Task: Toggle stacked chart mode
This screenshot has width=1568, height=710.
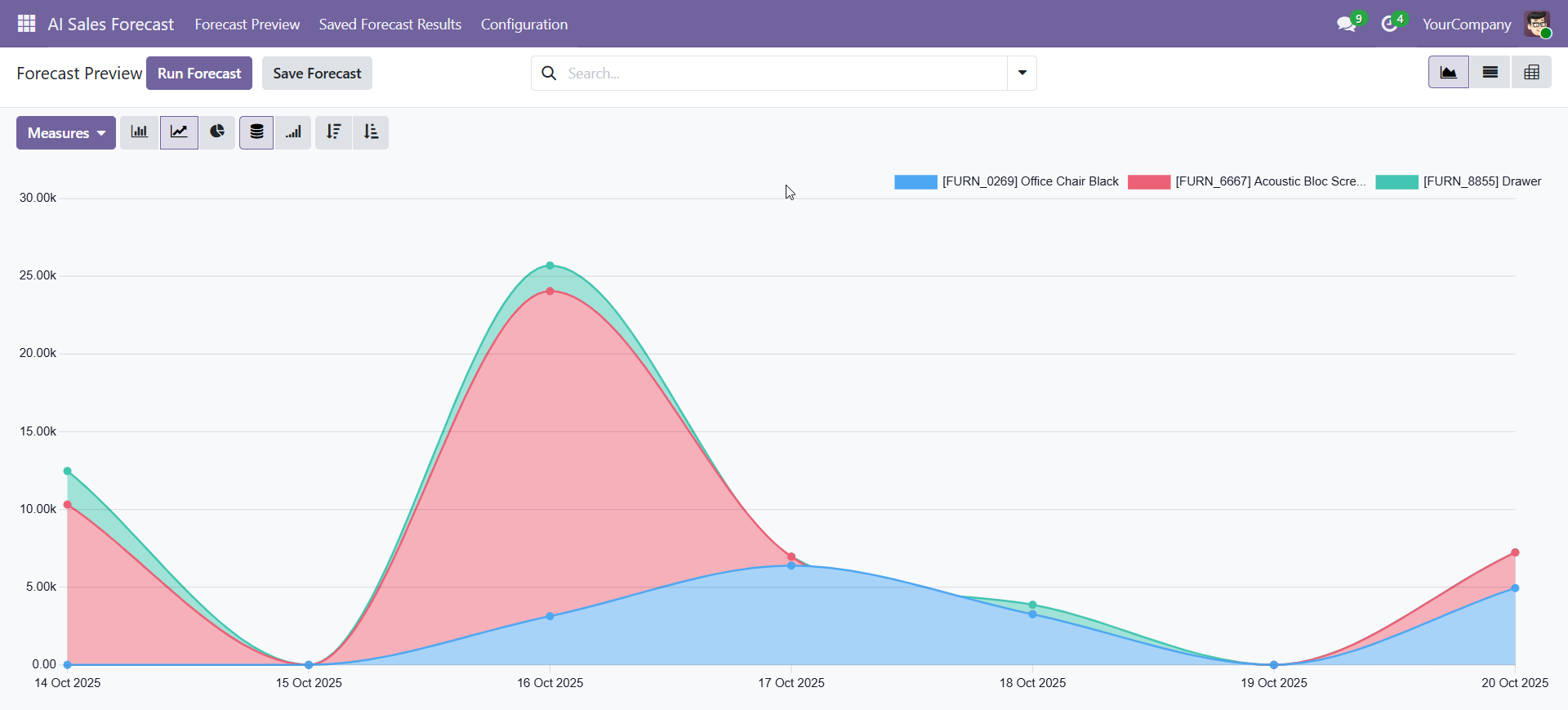Action: coord(256,132)
